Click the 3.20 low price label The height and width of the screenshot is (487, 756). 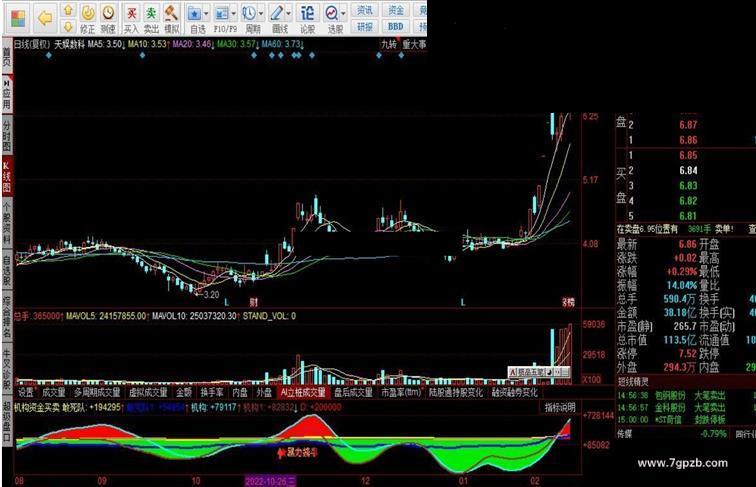click(x=211, y=295)
